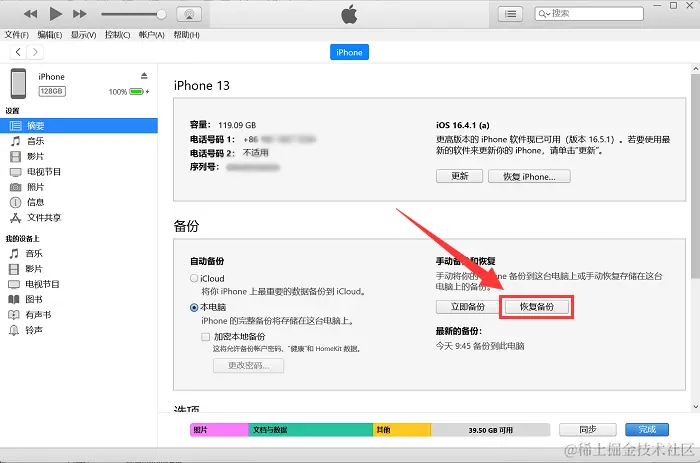Select the blue iPhone tab
Image resolution: width=700 pixels, height=463 pixels.
point(349,52)
